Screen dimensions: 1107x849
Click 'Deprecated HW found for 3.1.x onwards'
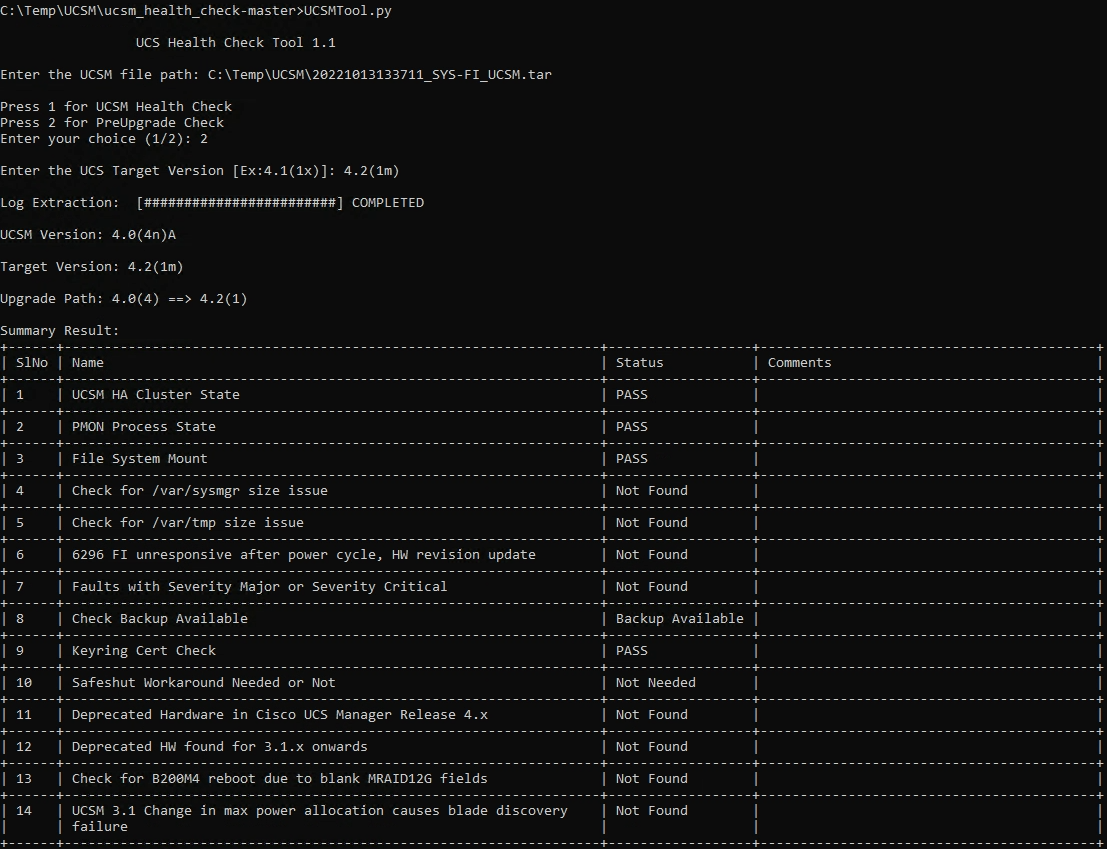pos(219,747)
